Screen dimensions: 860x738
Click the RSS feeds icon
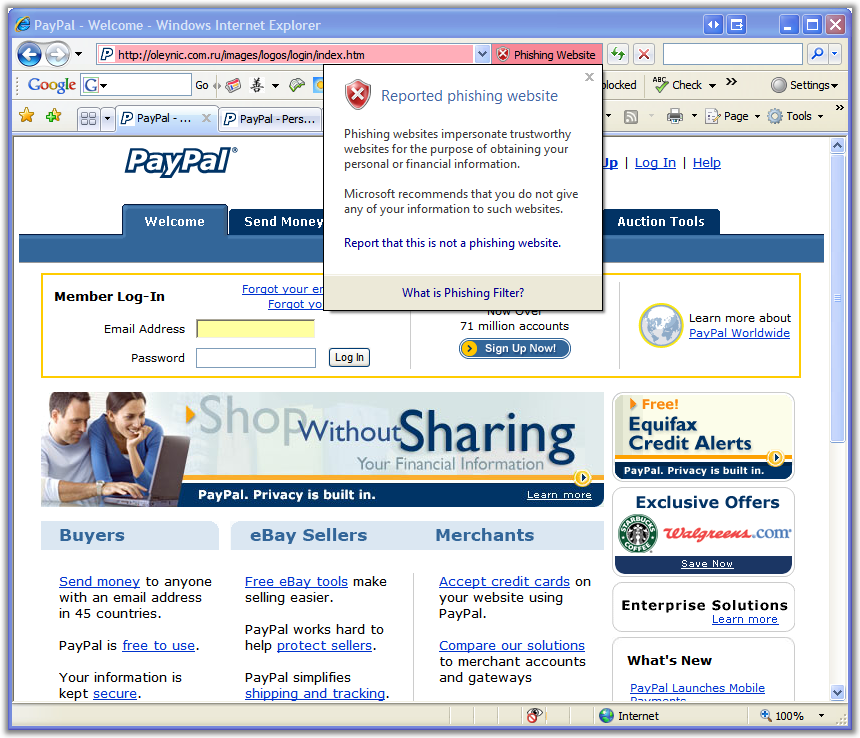click(x=631, y=117)
